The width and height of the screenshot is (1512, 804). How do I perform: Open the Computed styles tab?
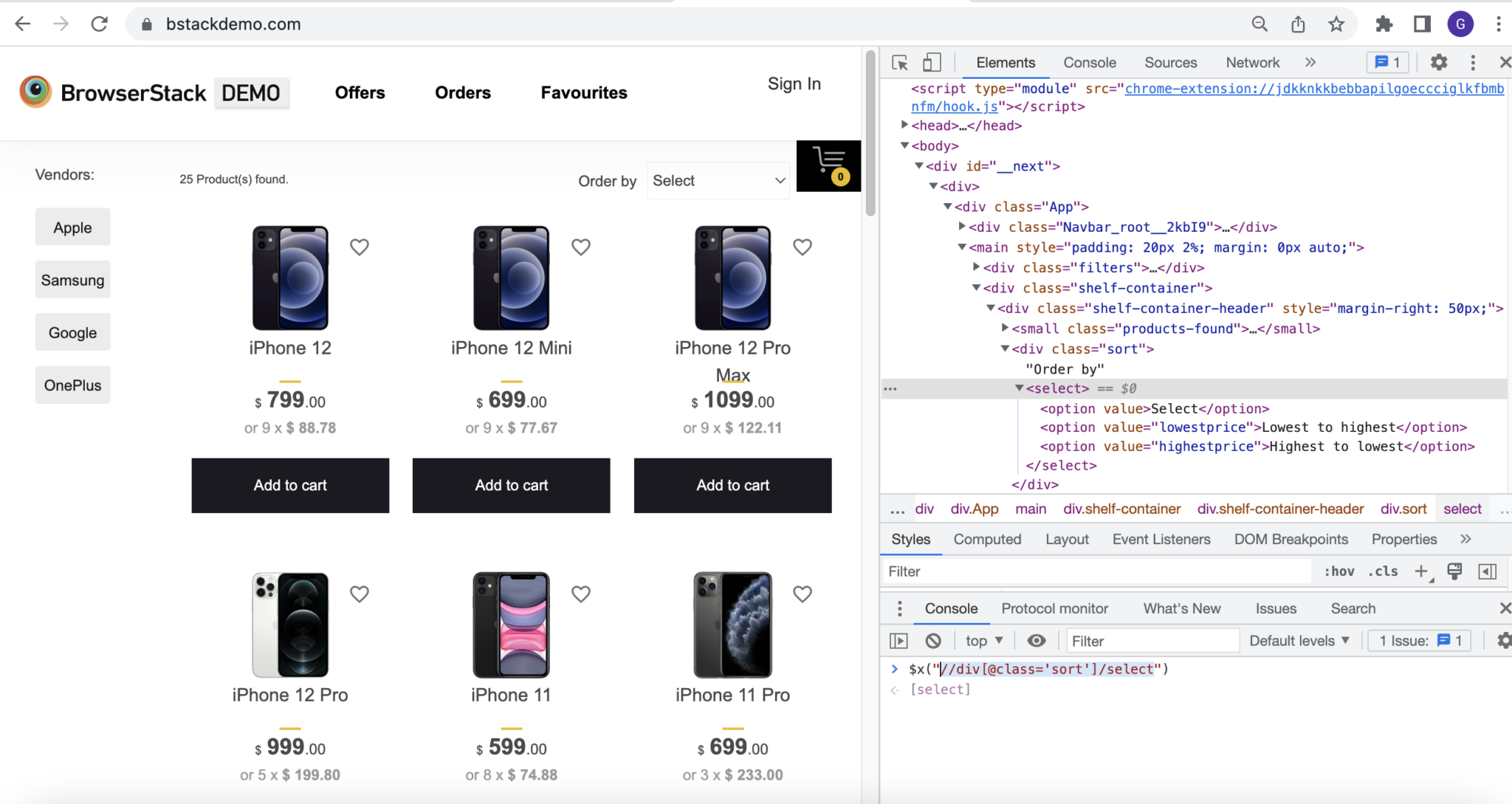[987, 540]
